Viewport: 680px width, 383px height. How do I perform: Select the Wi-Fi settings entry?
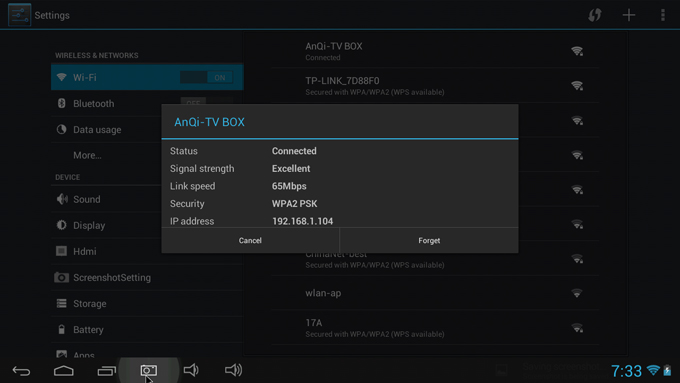coord(147,77)
